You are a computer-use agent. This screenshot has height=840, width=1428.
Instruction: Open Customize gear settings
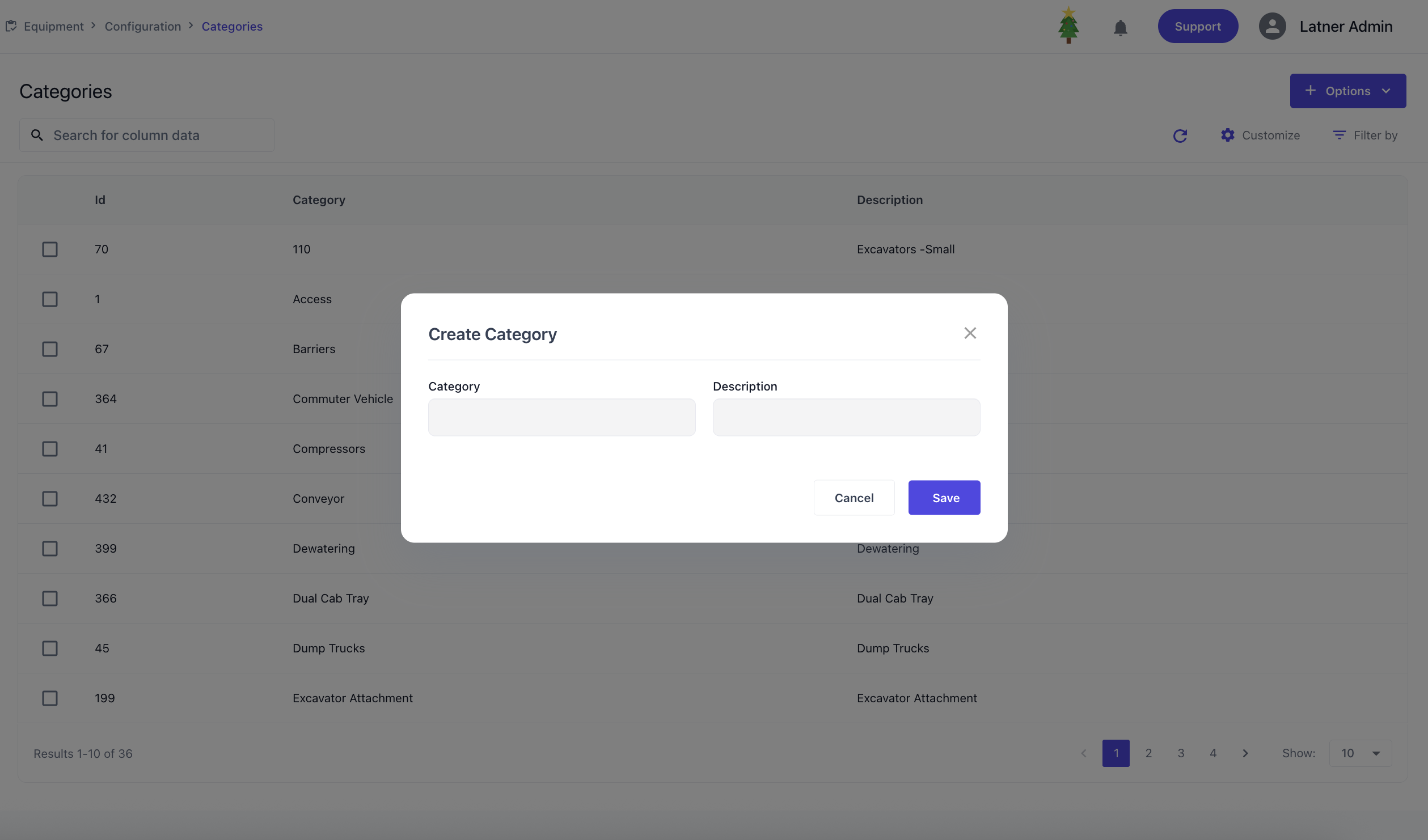[1228, 135]
